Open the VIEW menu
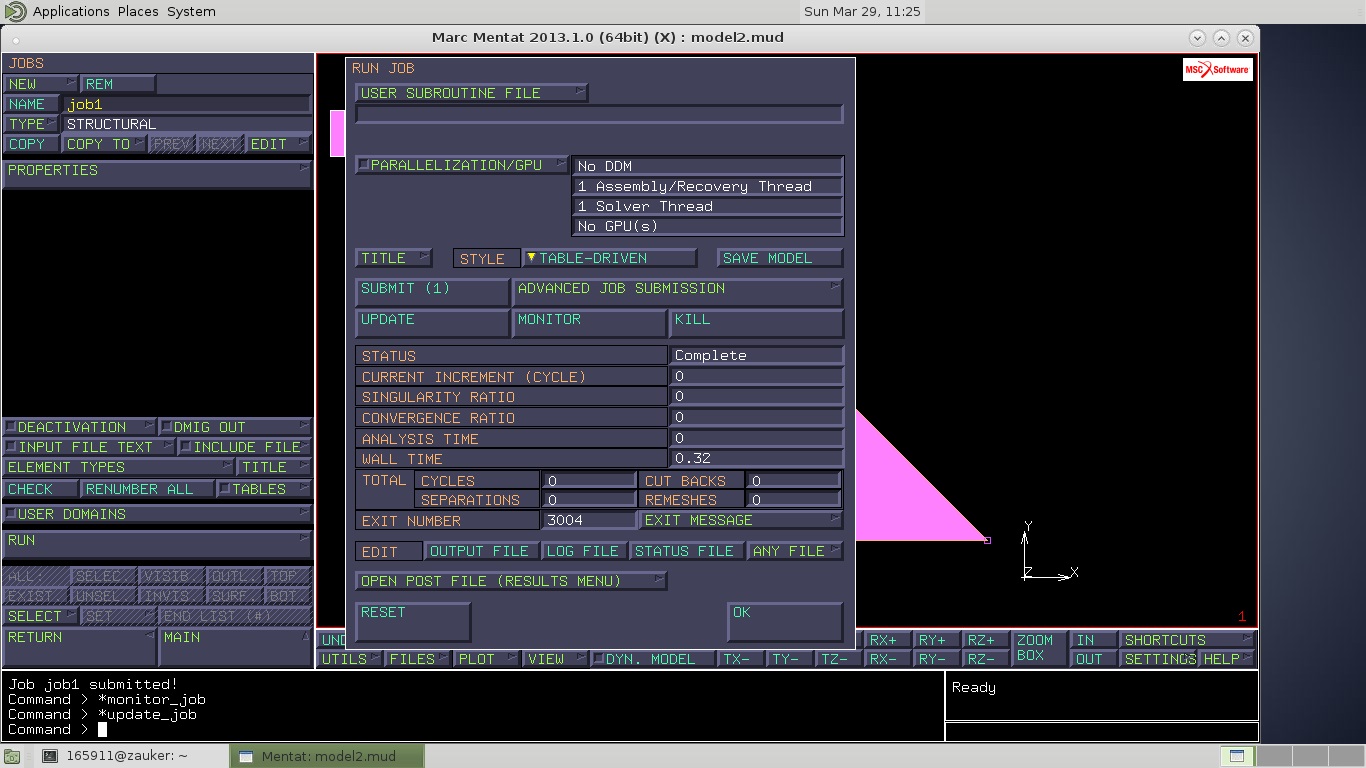Screen dimensions: 1366x768 (x=555, y=659)
